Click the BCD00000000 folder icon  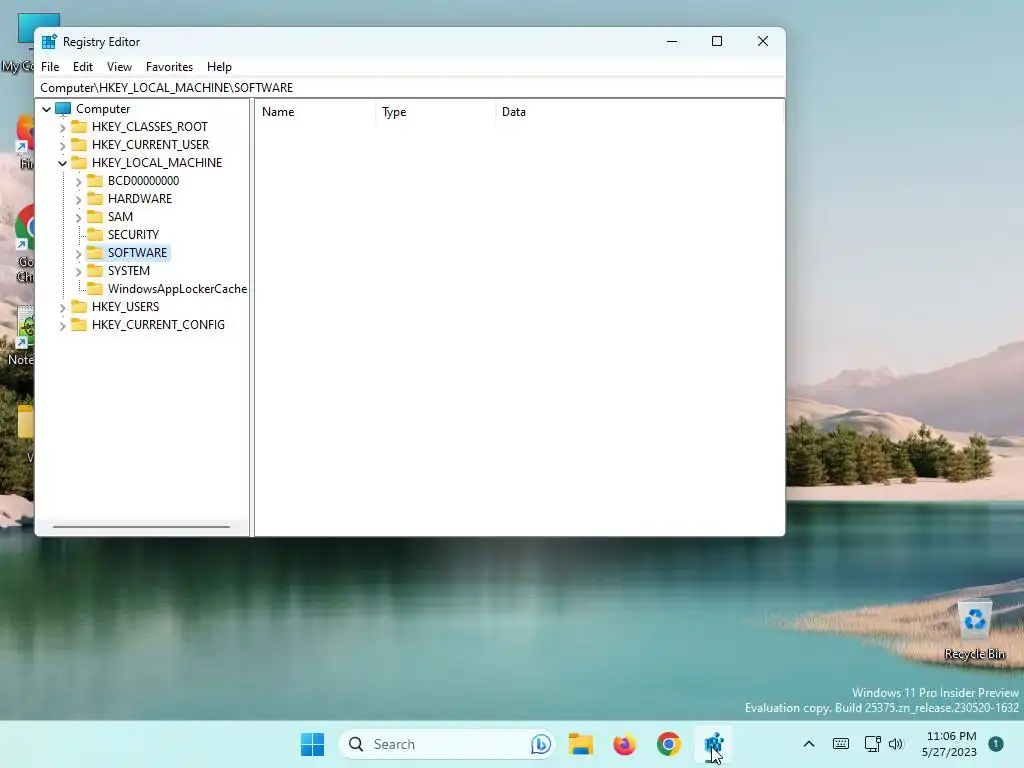(95, 180)
